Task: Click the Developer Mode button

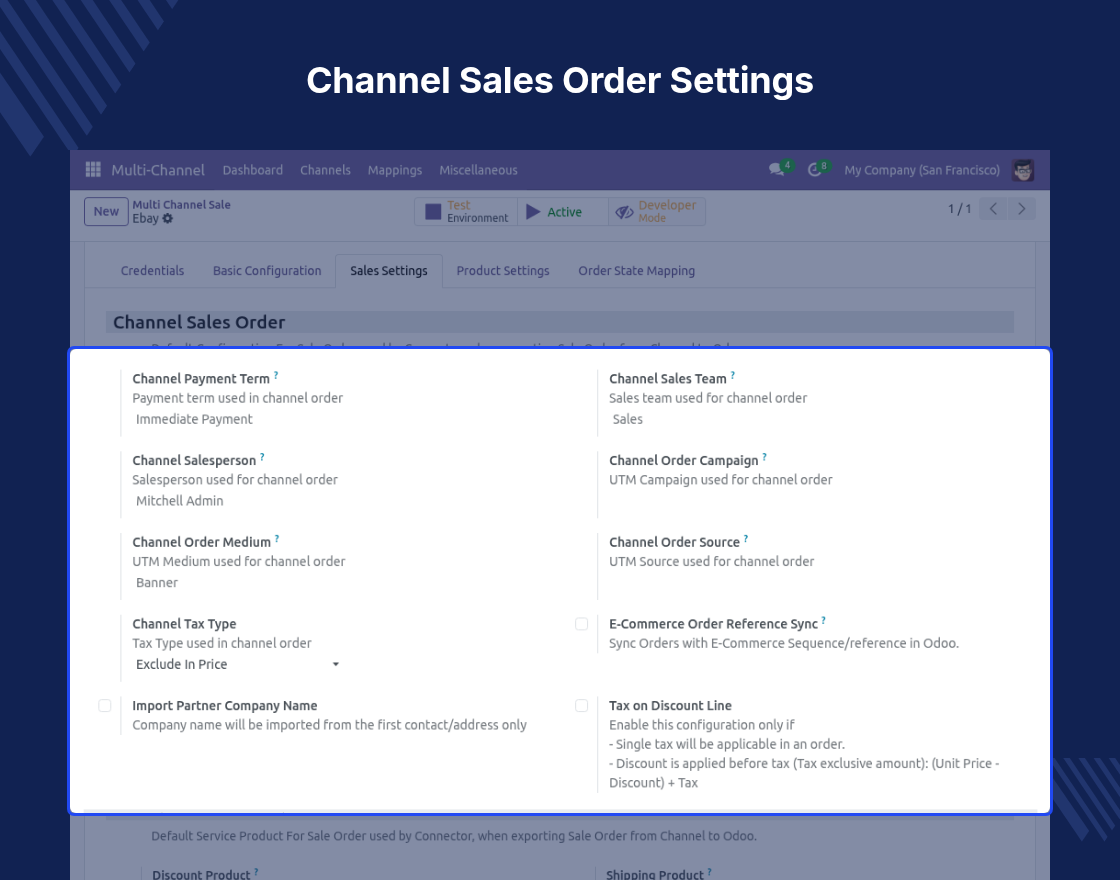Action: [x=656, y=211]
